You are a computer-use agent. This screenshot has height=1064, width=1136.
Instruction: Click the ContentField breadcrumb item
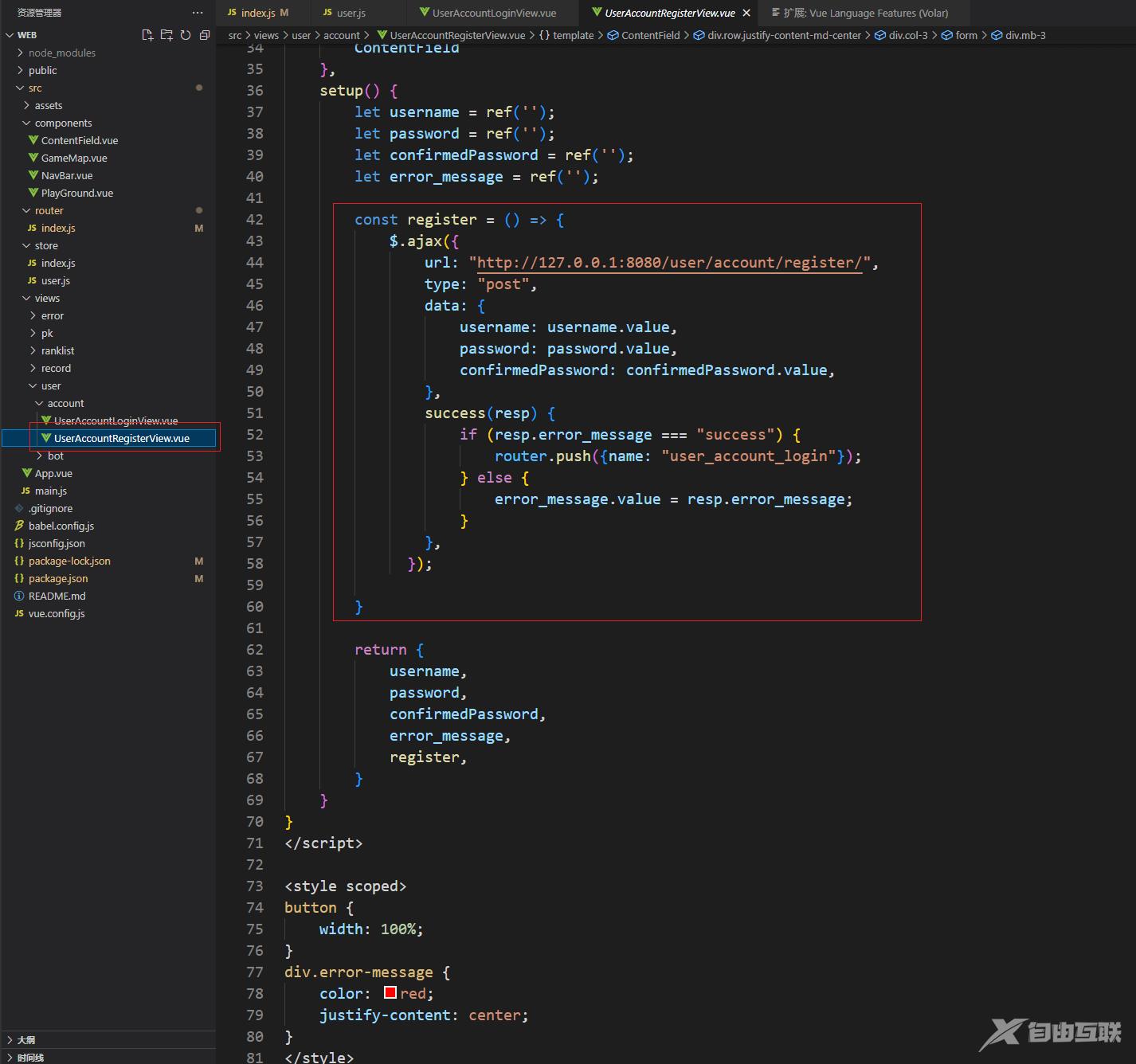[x=650, y=35]
